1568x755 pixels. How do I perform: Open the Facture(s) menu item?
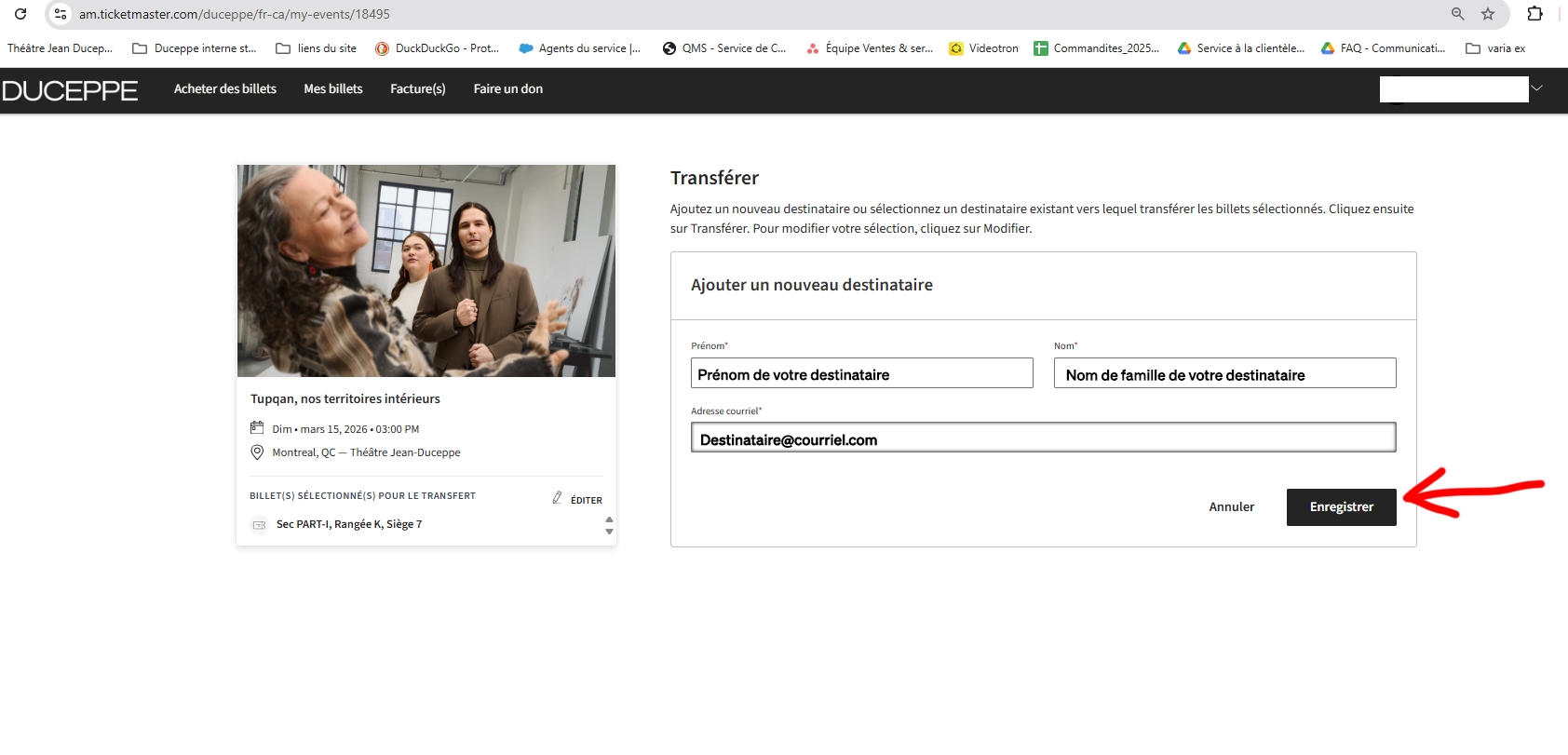pyautogui.click(x=417, y=89)
